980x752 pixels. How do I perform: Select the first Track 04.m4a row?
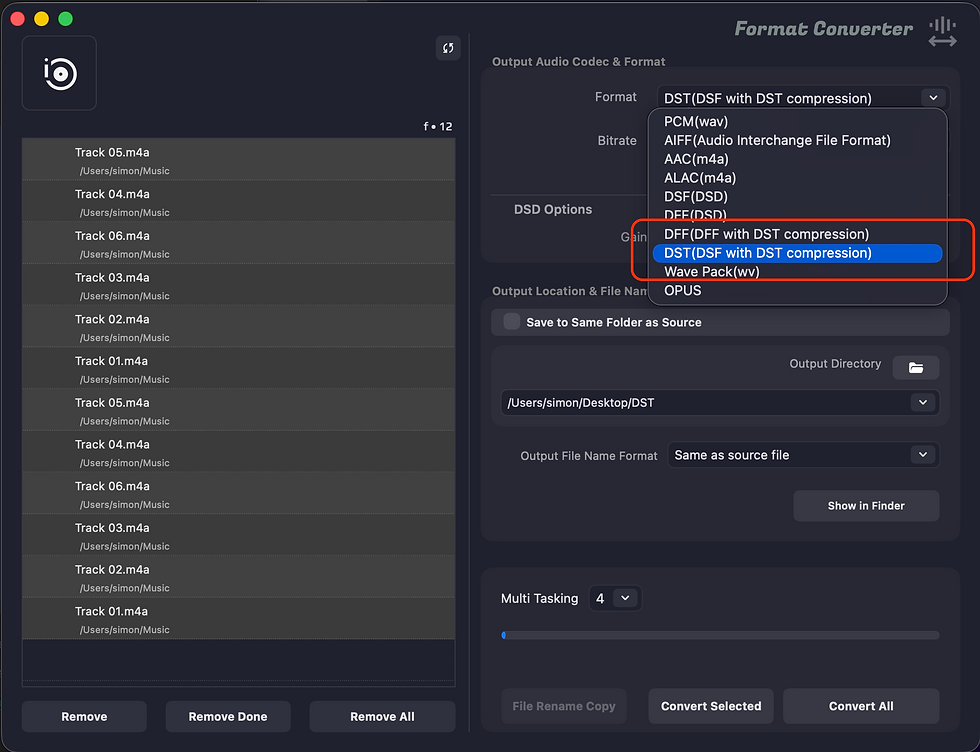(x=239, y=201)
